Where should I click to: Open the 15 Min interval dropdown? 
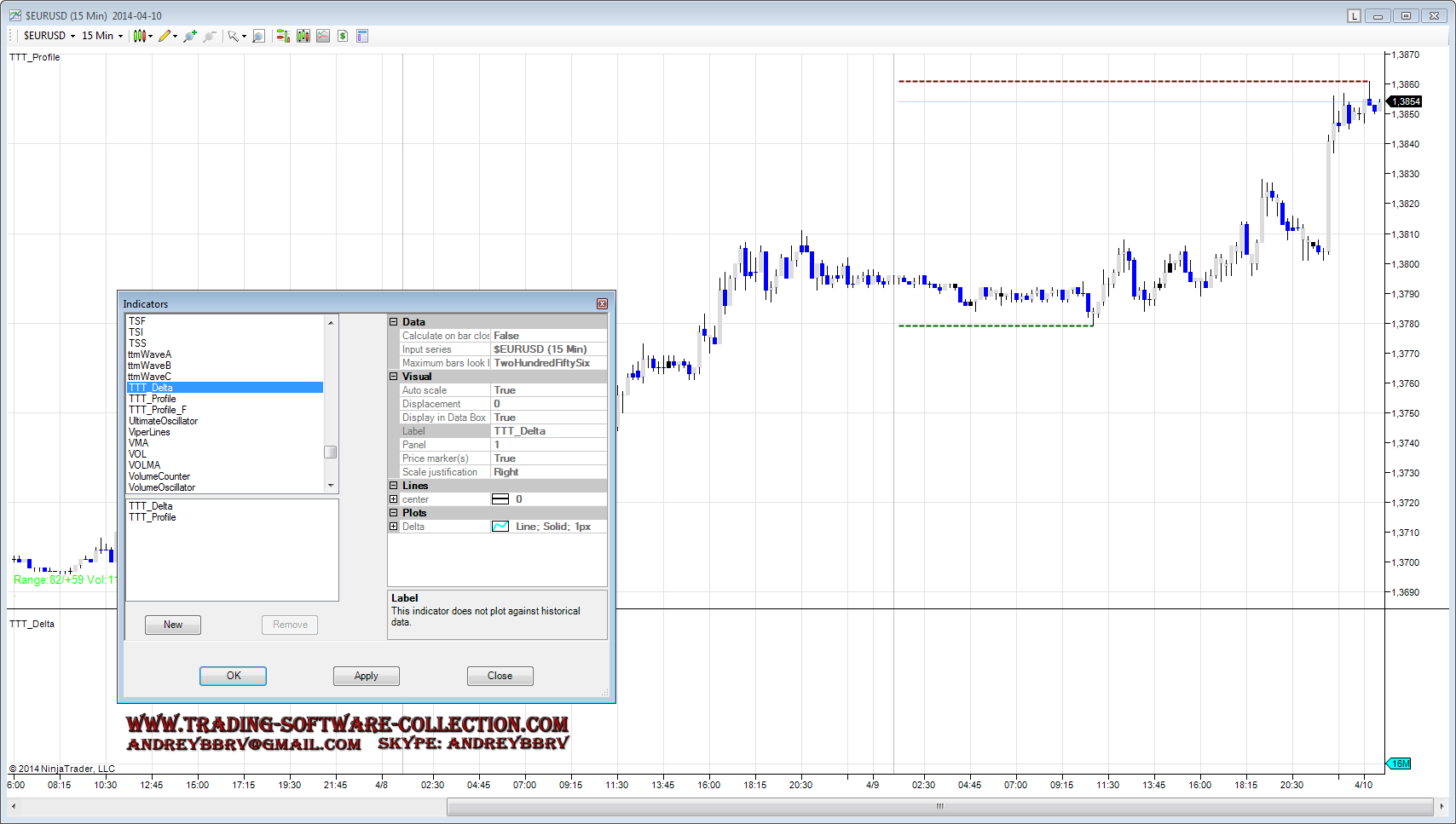(x=102, y=36)
